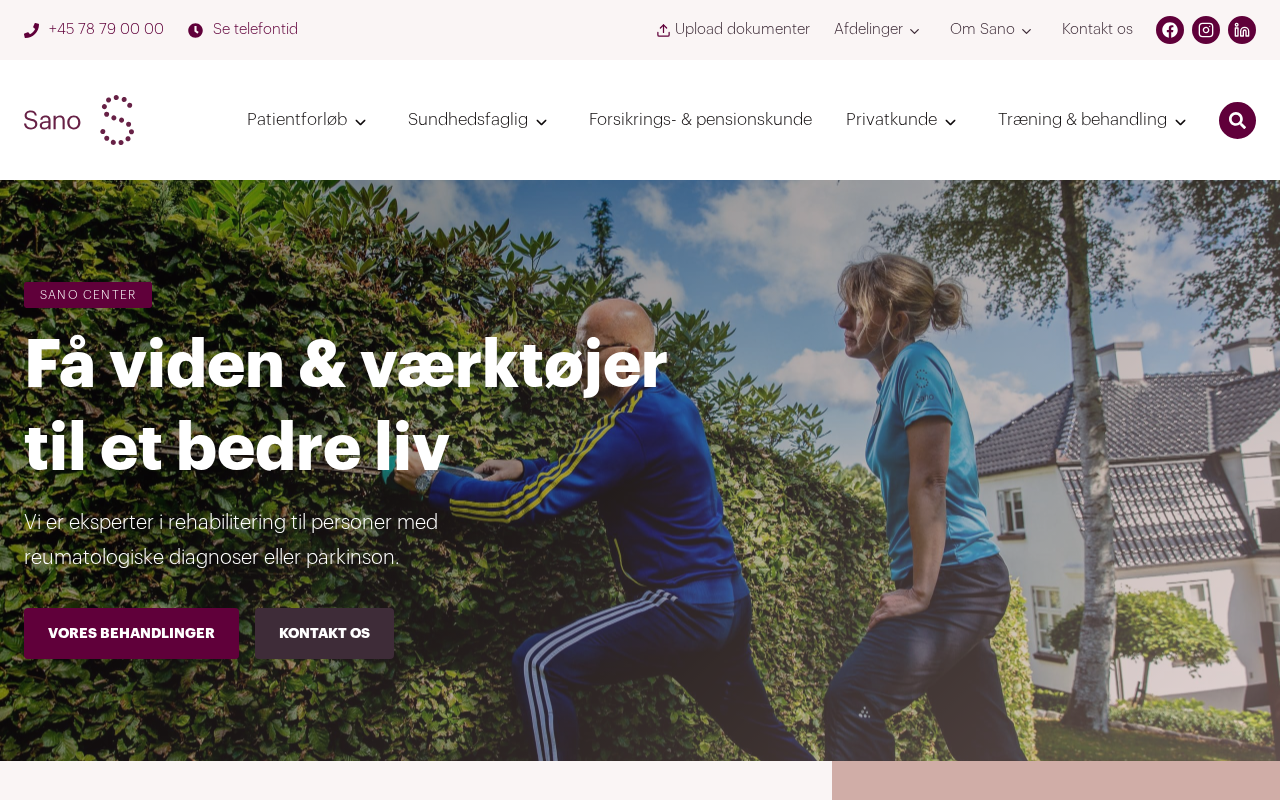Viewport: 1280px width, 800px height.
Task: Click the magnifier search icon
Action: (1237, 120)
